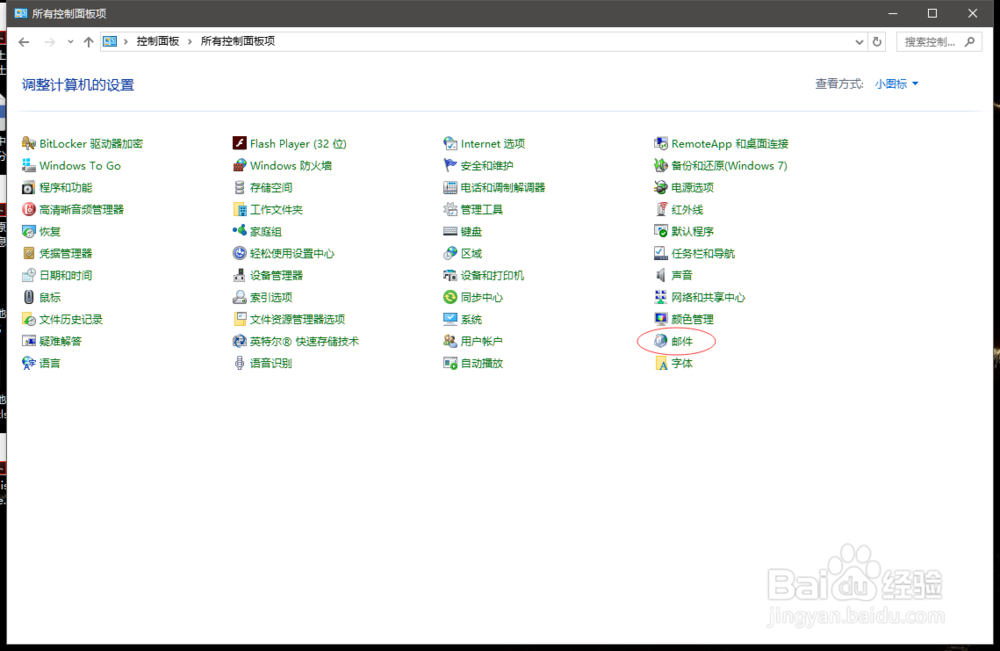Open 字体
This screenshot has width=1000, height=651.
pyautogui.click(x=684, y=362)
